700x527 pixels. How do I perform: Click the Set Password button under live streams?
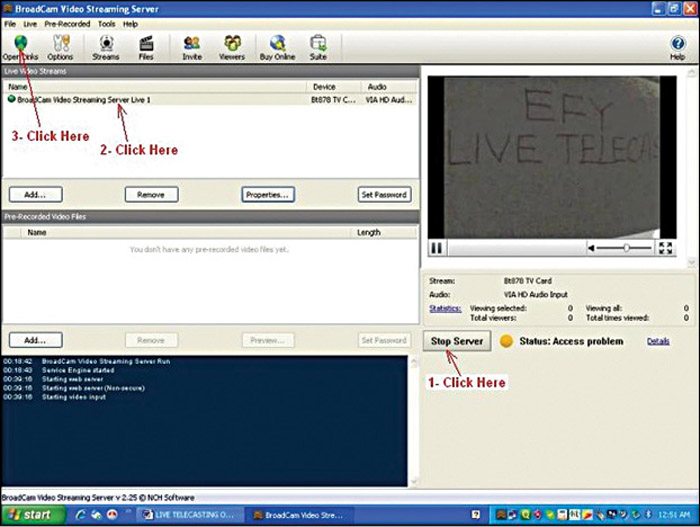click(x=384, y=194)
